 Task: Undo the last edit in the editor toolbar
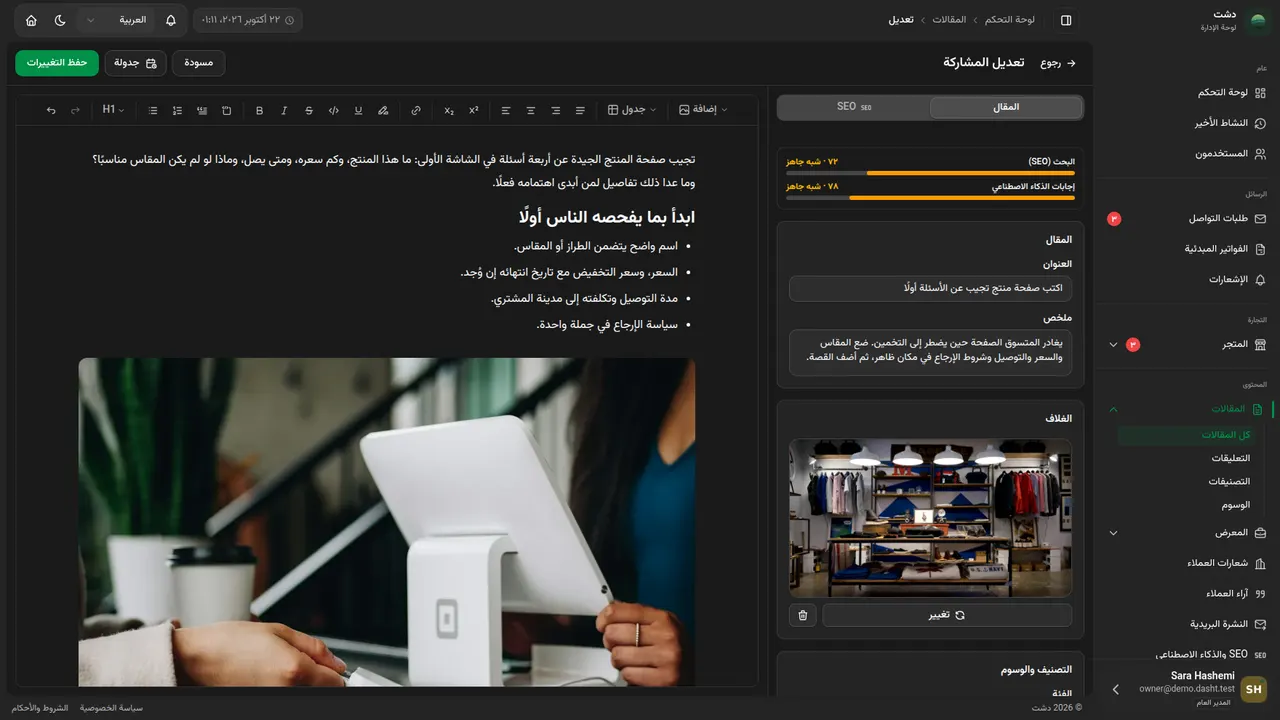tap(51, 110)
